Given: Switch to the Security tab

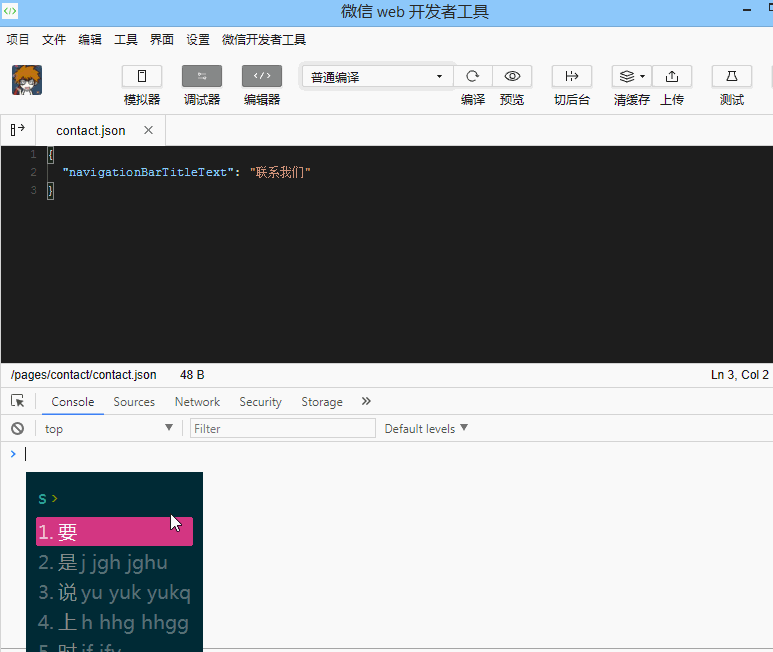Looking at the screenshot, I should (260, 402).
